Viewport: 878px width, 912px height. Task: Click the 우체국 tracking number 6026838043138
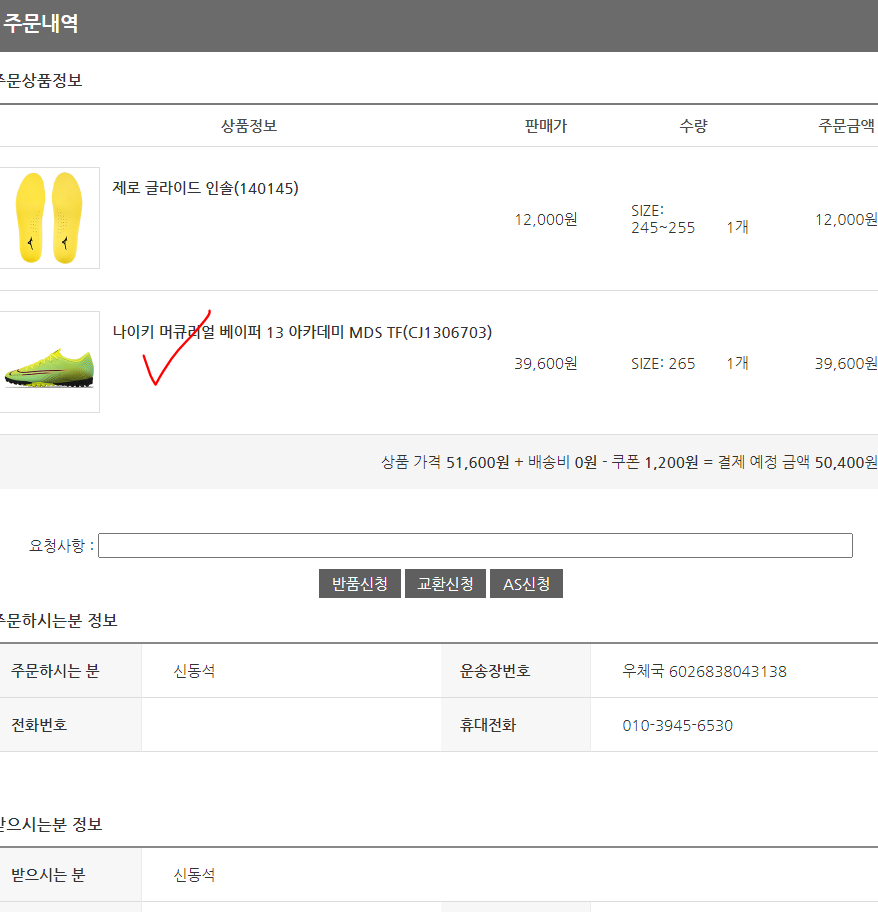tap(704, 671)
